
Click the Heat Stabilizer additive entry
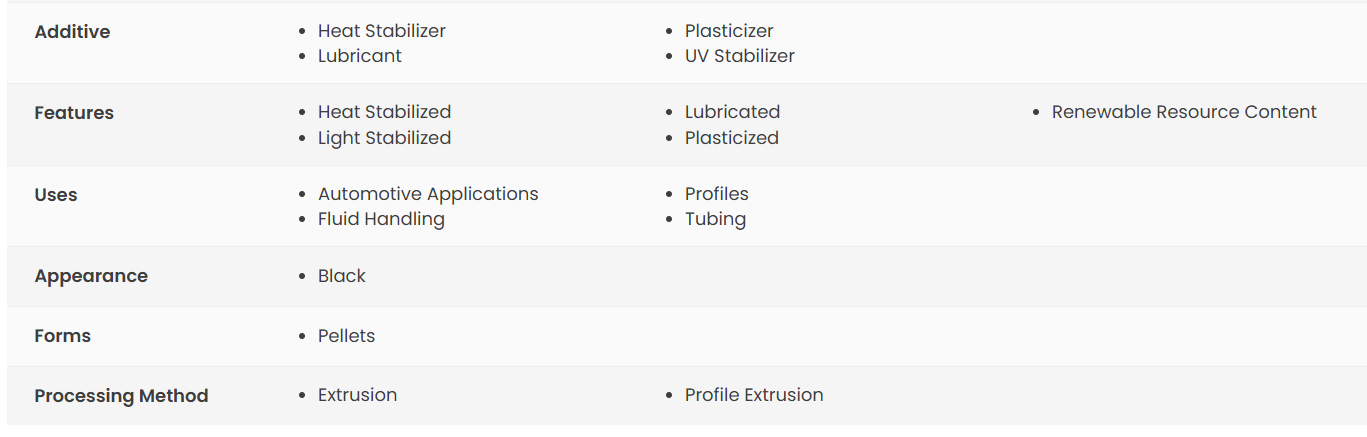tap(382, 31)
